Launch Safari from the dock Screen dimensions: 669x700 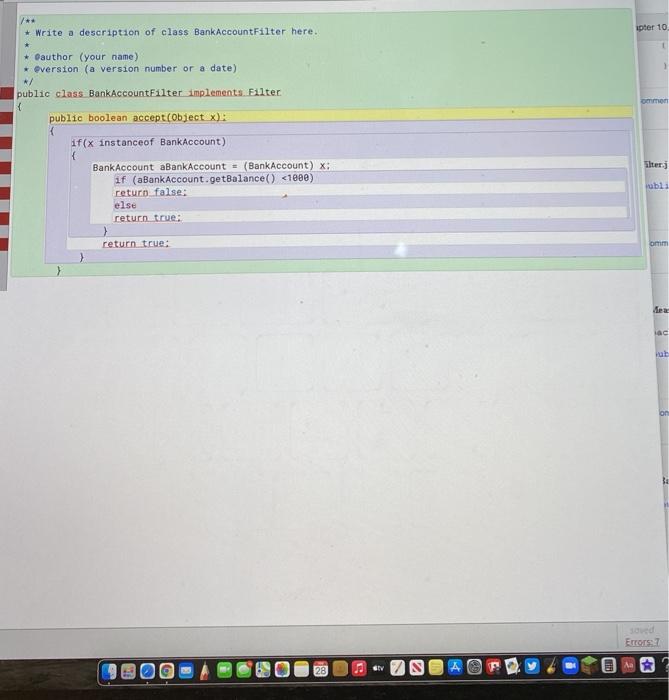[x=147, y=671]
